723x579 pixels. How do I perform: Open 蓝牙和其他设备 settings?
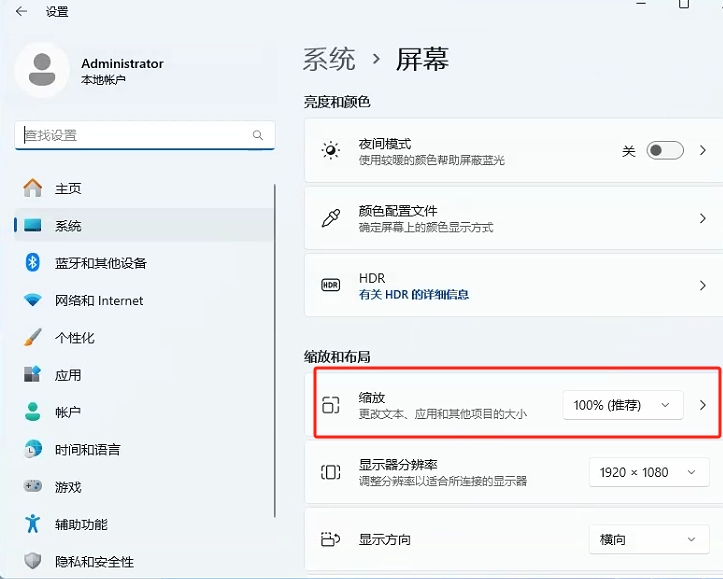144,263
